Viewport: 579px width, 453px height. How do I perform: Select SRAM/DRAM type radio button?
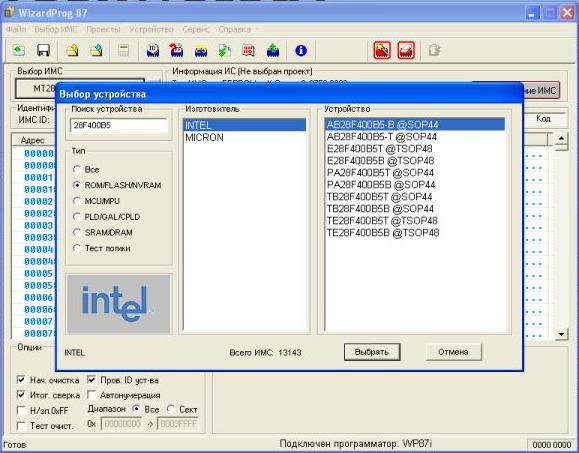click(x=77, y=232)
